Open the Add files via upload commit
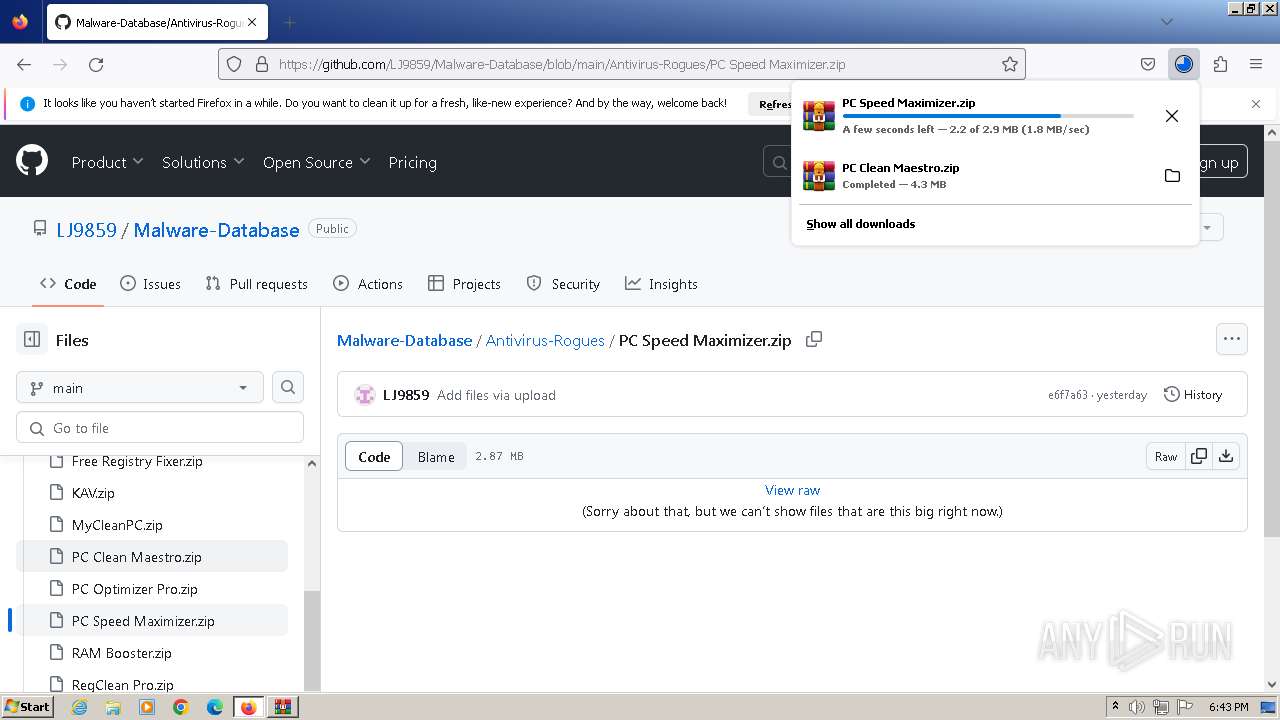Viewport: 1280px width, 720px height. (496, 395)
